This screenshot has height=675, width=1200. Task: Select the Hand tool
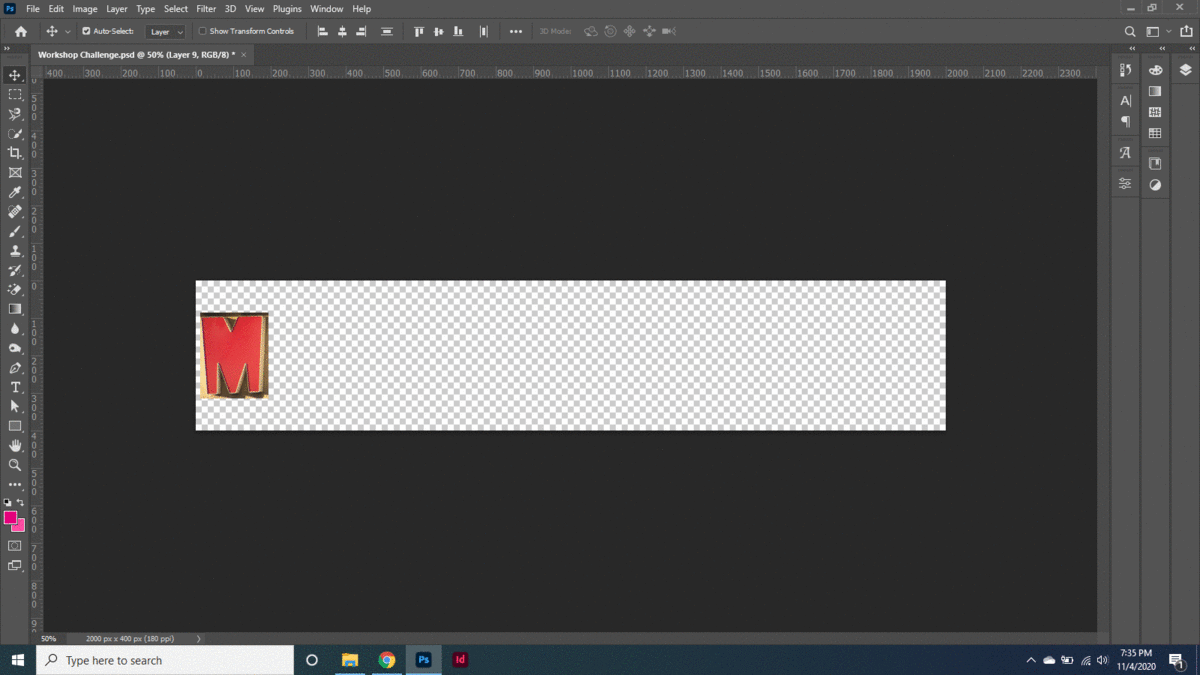coord(15,446)
